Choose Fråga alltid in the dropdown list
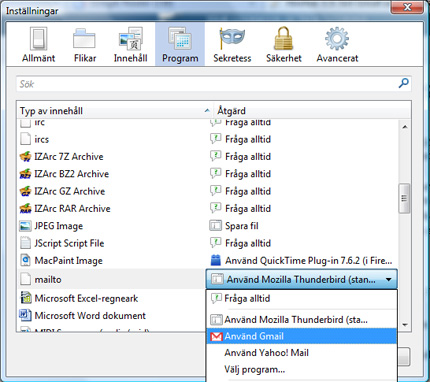The height and width of the screenshot is (382, 430). pyautogui.click(x=302, y=299)
